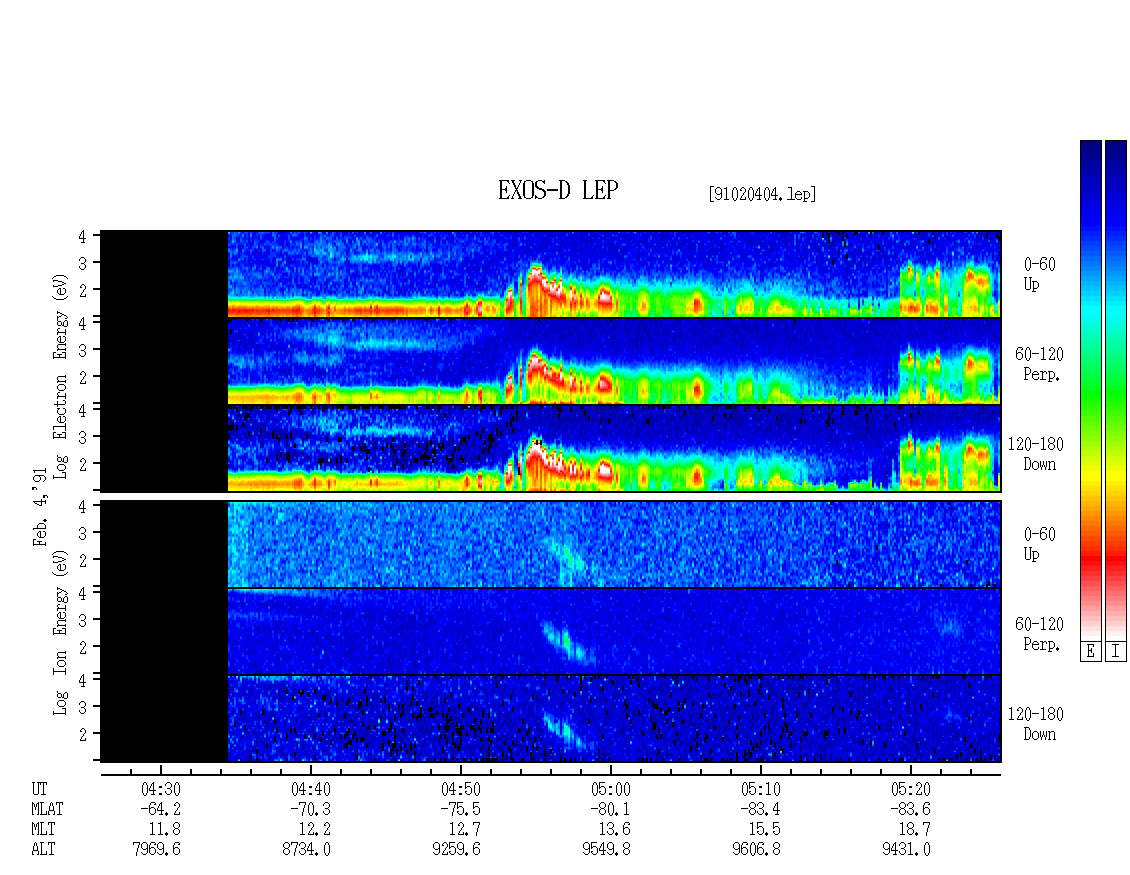Image resolution: width=1130 pixels, height=875 pixels.
Task: Click the 05:10 UT tick label
Action: point(760,789)
